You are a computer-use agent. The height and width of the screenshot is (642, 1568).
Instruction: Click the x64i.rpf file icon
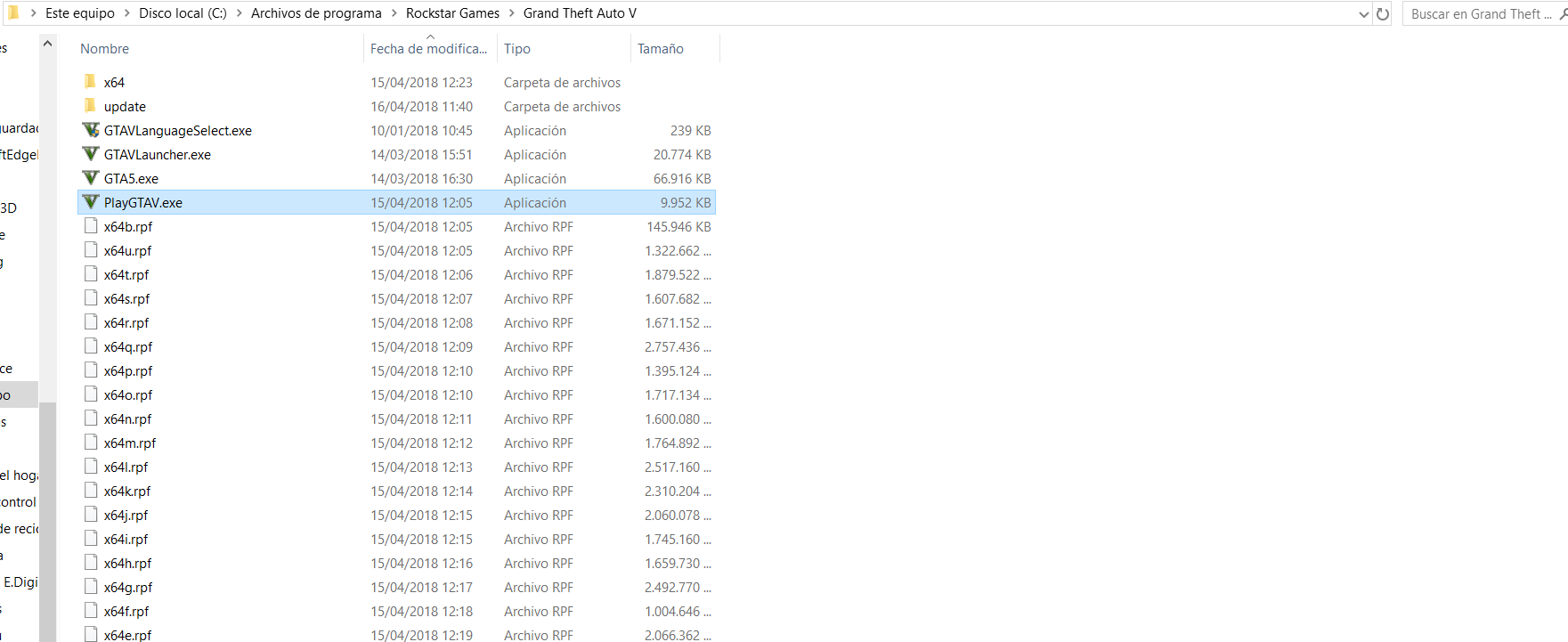point(90,539)
